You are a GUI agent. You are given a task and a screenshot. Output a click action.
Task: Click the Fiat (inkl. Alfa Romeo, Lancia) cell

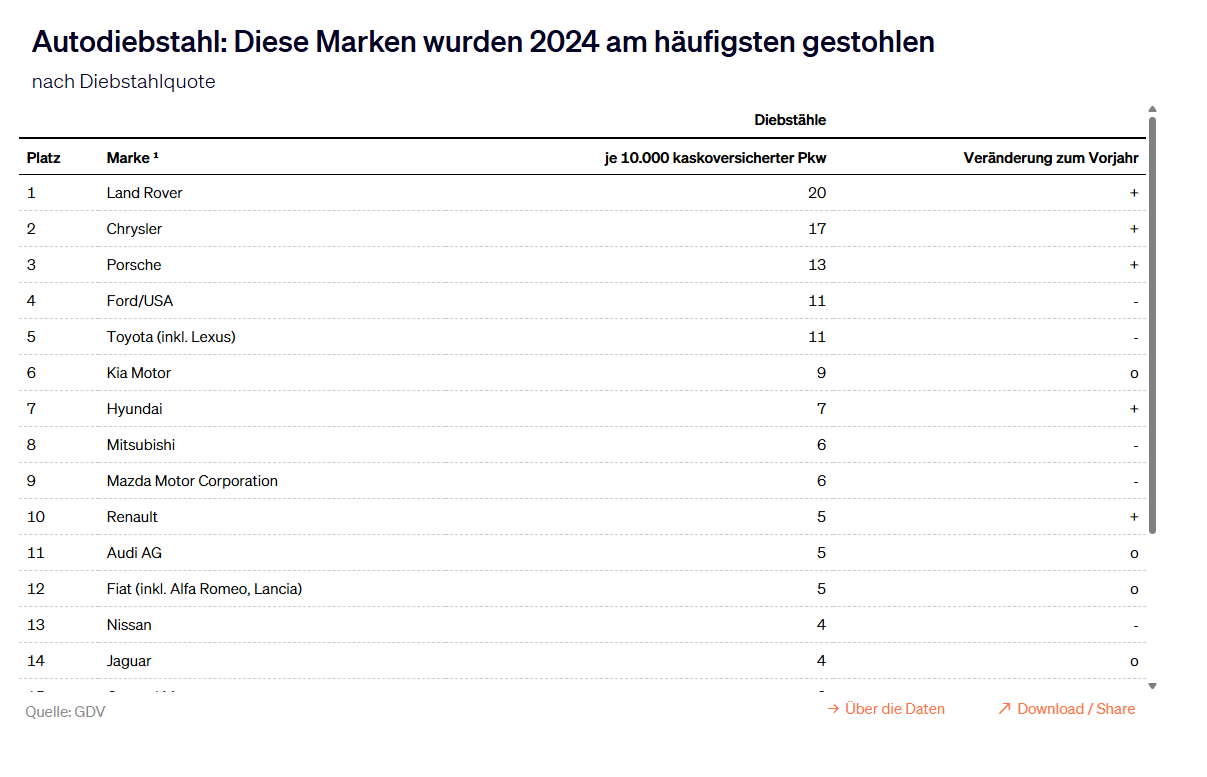[x=204, y=589]
